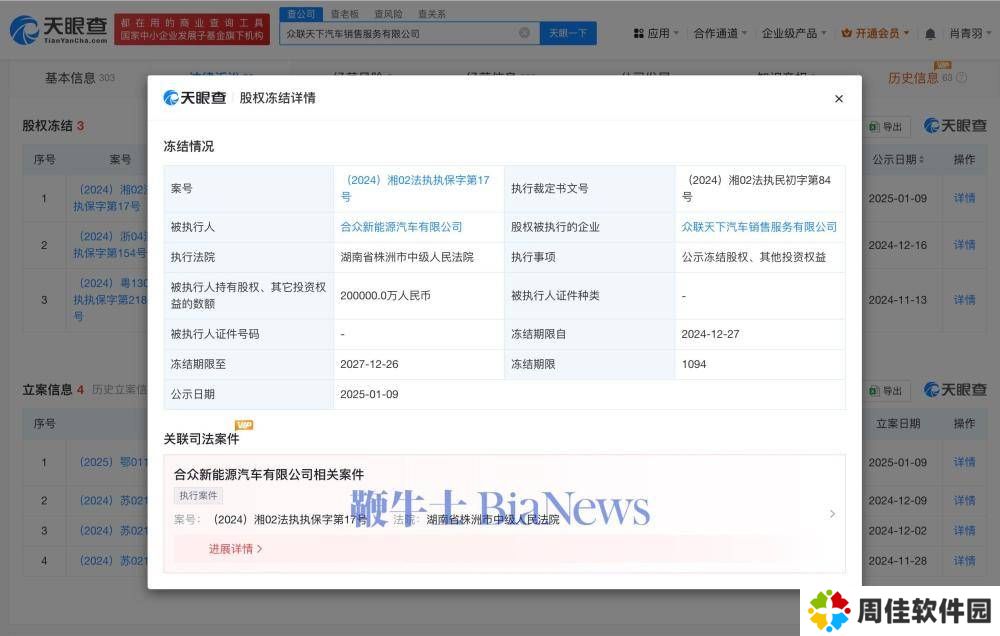Expand the related case card chevron
1000x636 pixels.
coord(832,514)
